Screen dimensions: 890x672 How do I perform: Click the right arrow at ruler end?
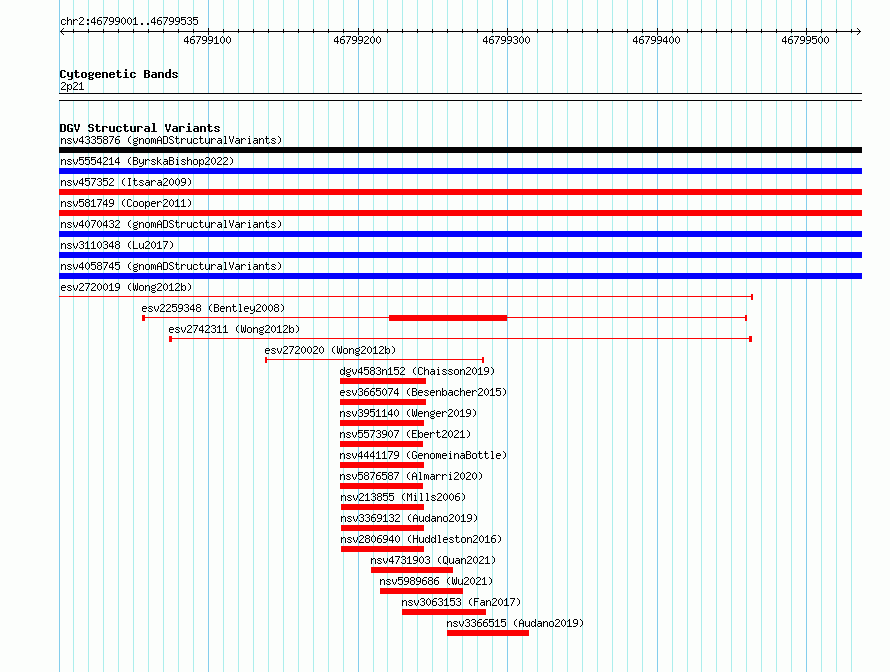(858, 32)
